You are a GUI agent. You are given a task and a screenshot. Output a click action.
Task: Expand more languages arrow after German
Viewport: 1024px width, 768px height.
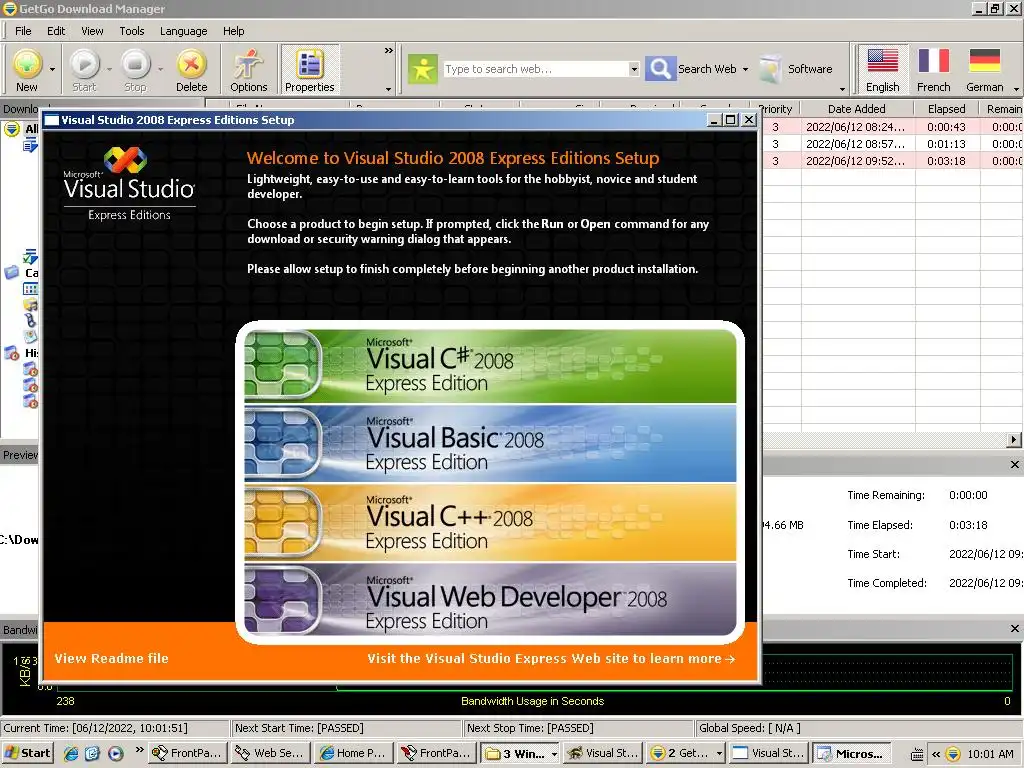pyautogui.click(x=1016, y=88)
